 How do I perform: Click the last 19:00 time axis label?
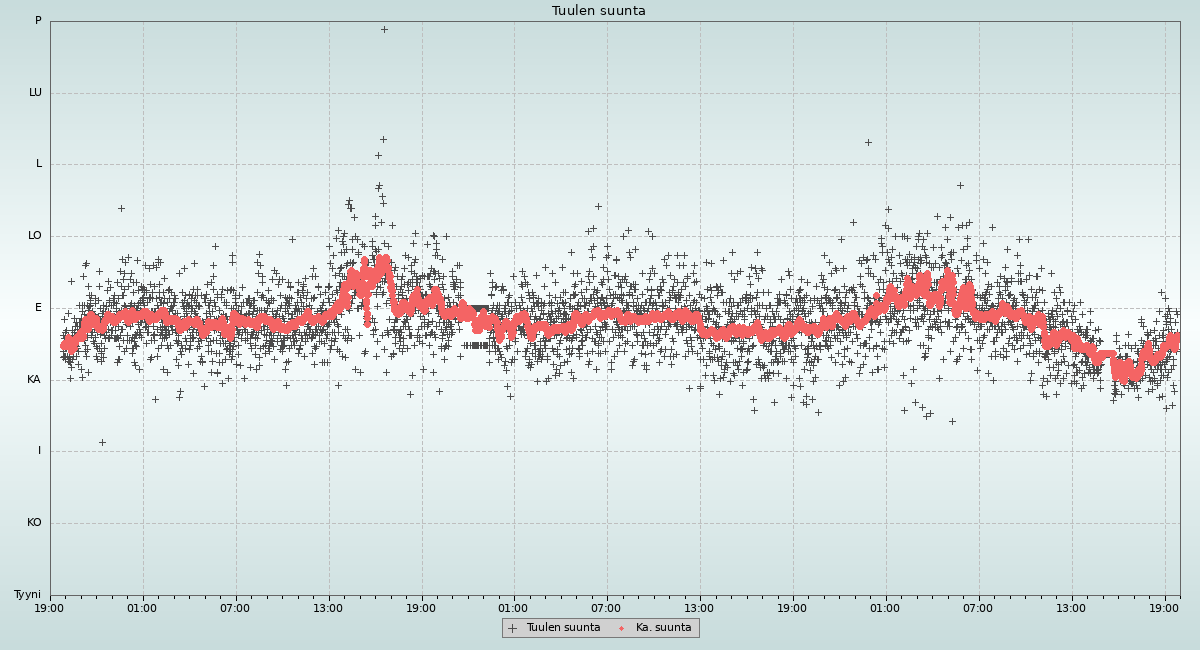(x=1165, y=607)
